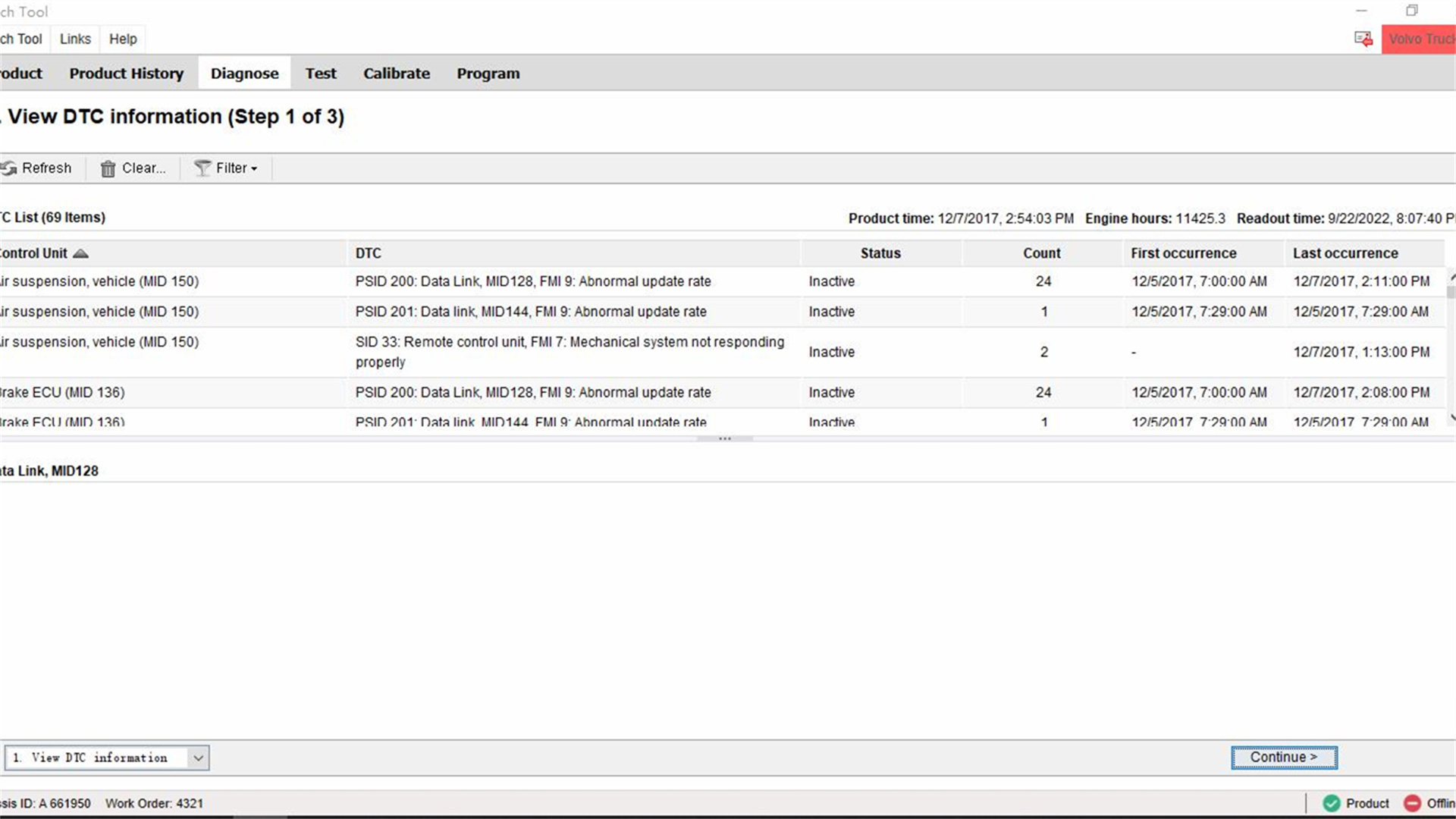Click the Volvo Trucks red button
The height and width of the screenshot is (819, 1456).
1419,39
